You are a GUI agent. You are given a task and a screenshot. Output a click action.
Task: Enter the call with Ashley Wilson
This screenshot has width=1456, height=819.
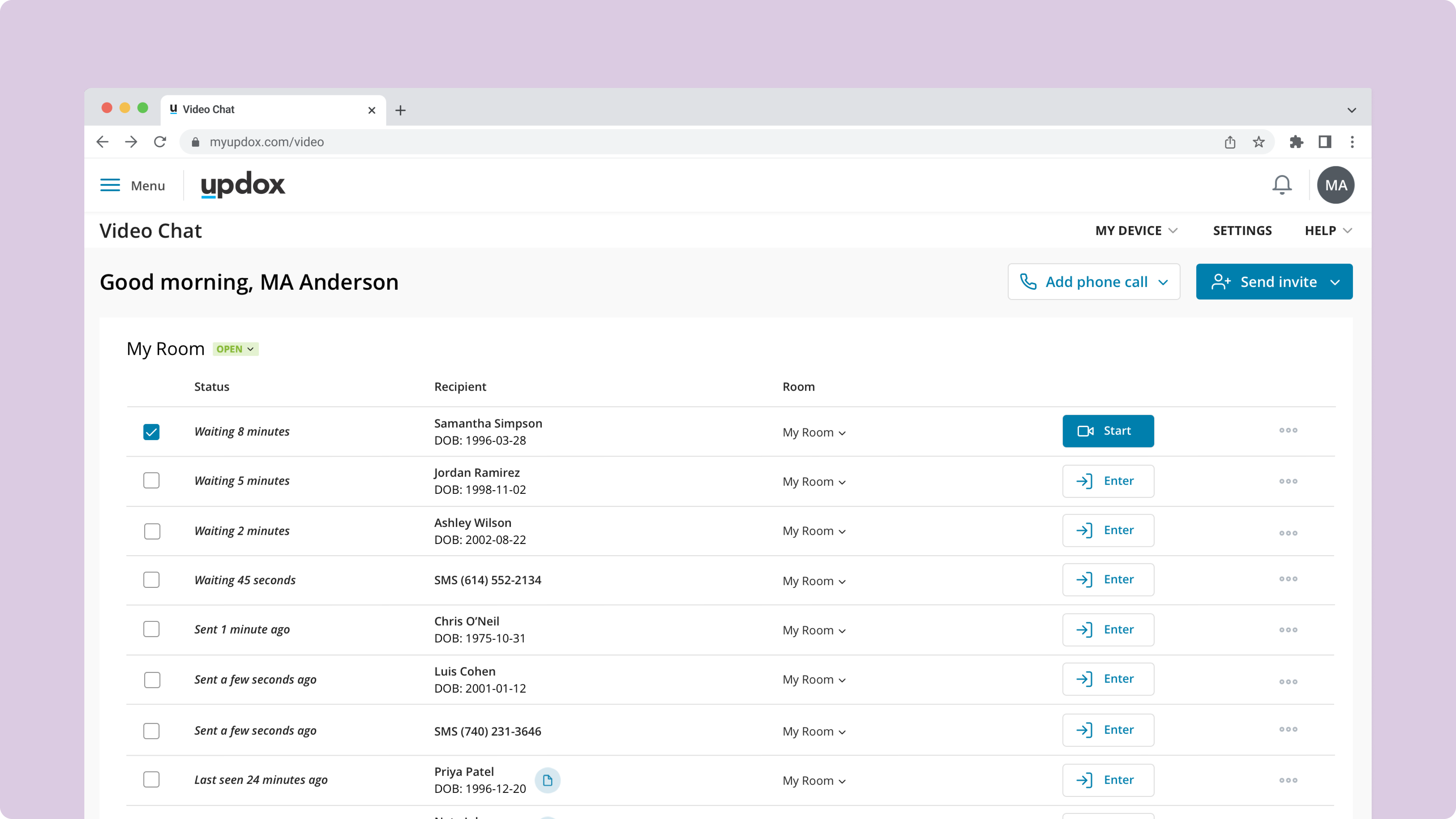[x=1108, y=530]
